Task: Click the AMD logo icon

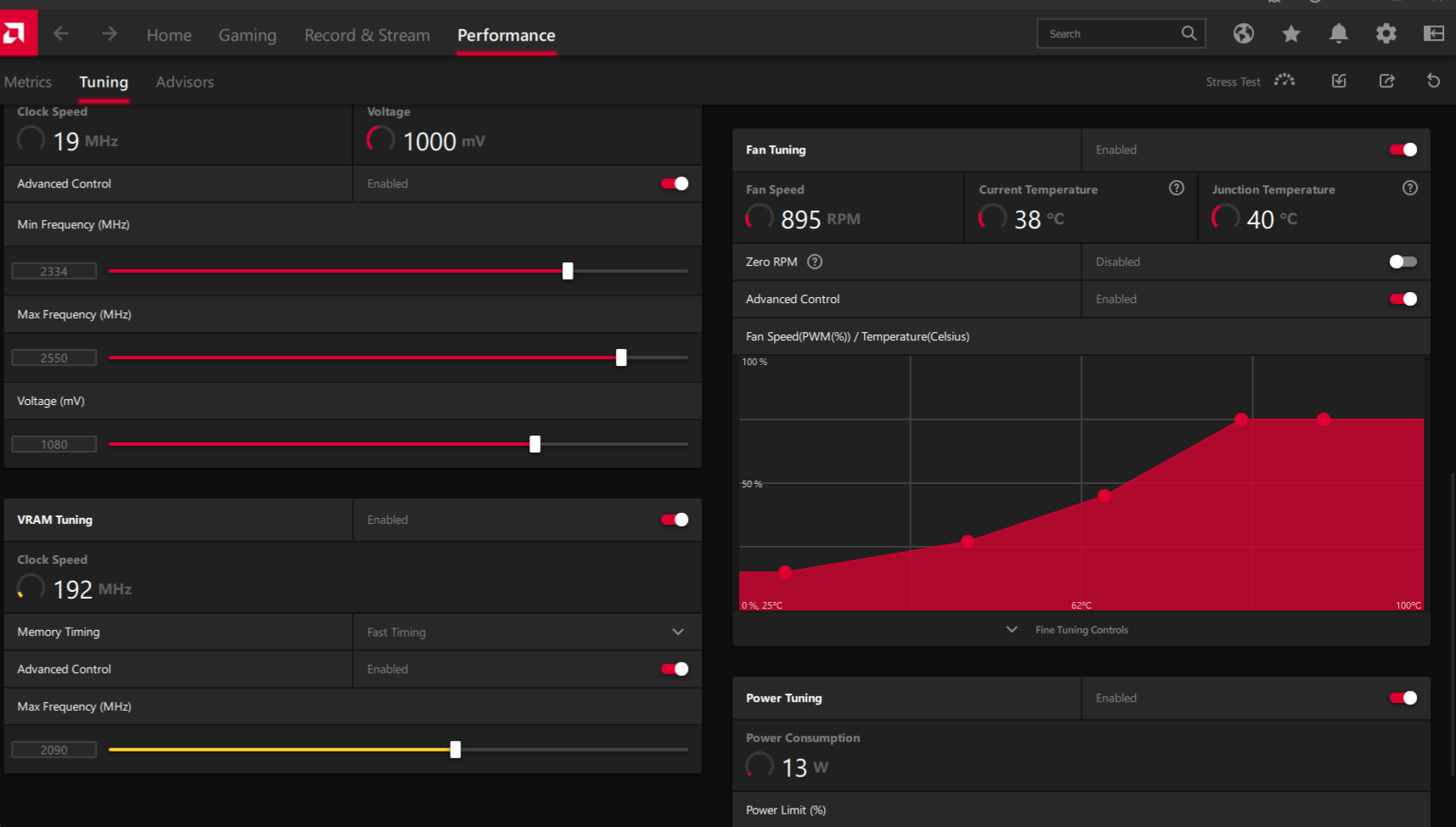Action: point(15,34)
